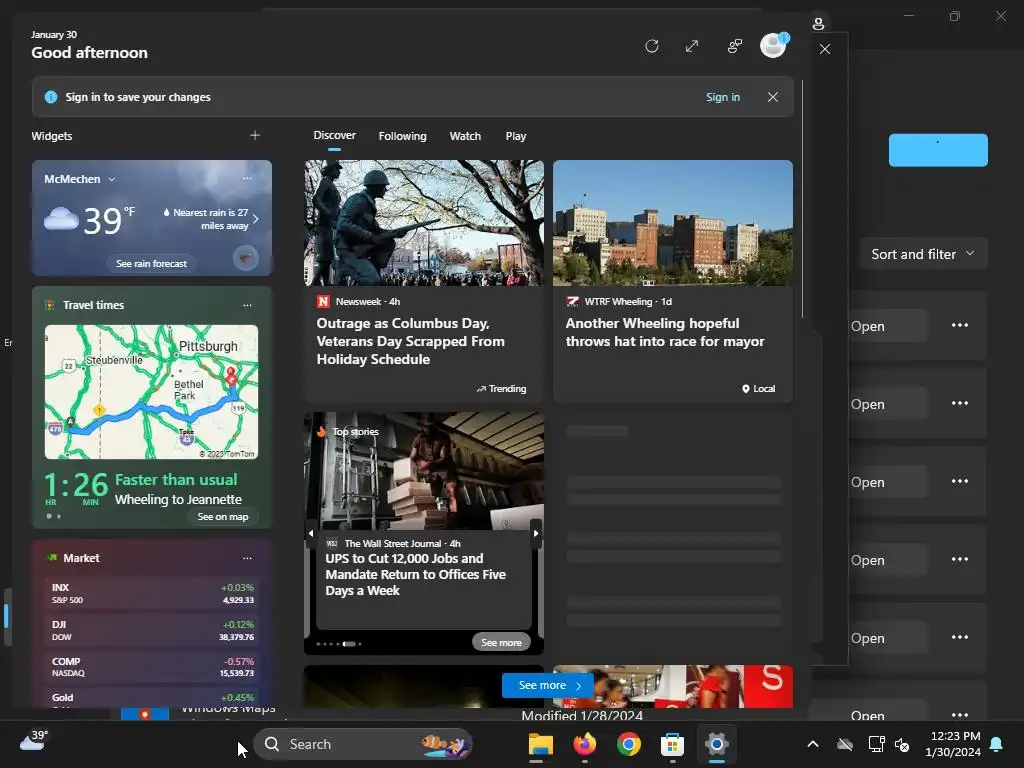Viewport: 1024px width, 768px height.
Task: Open clock showing 12:23 PM
Action: coord(952,744)
